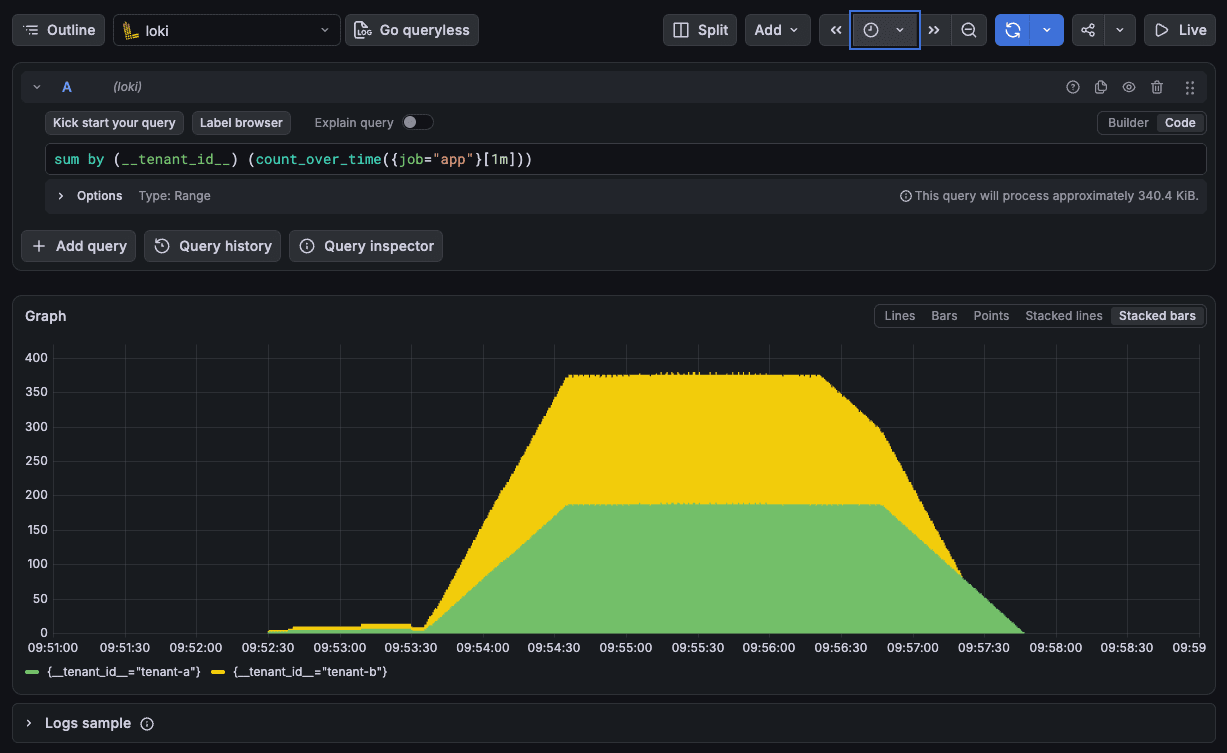1227x753 pixels.
Task: Open the loki datasource picker
Action: coord(227,30)
